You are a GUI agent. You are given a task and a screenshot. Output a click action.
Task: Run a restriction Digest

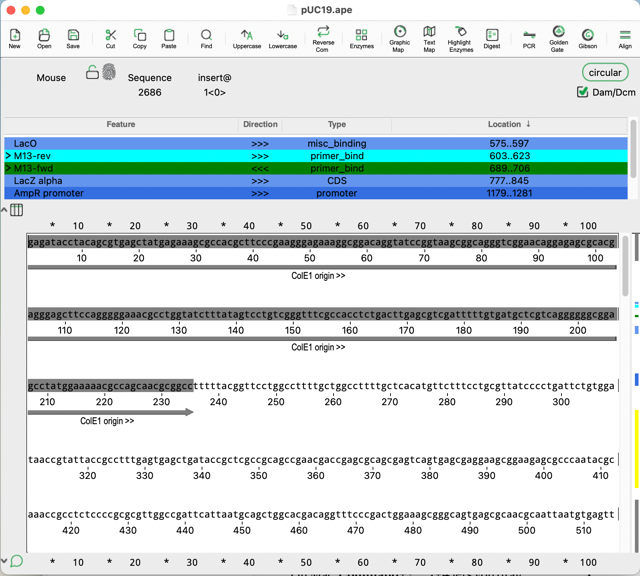point(492,38)
